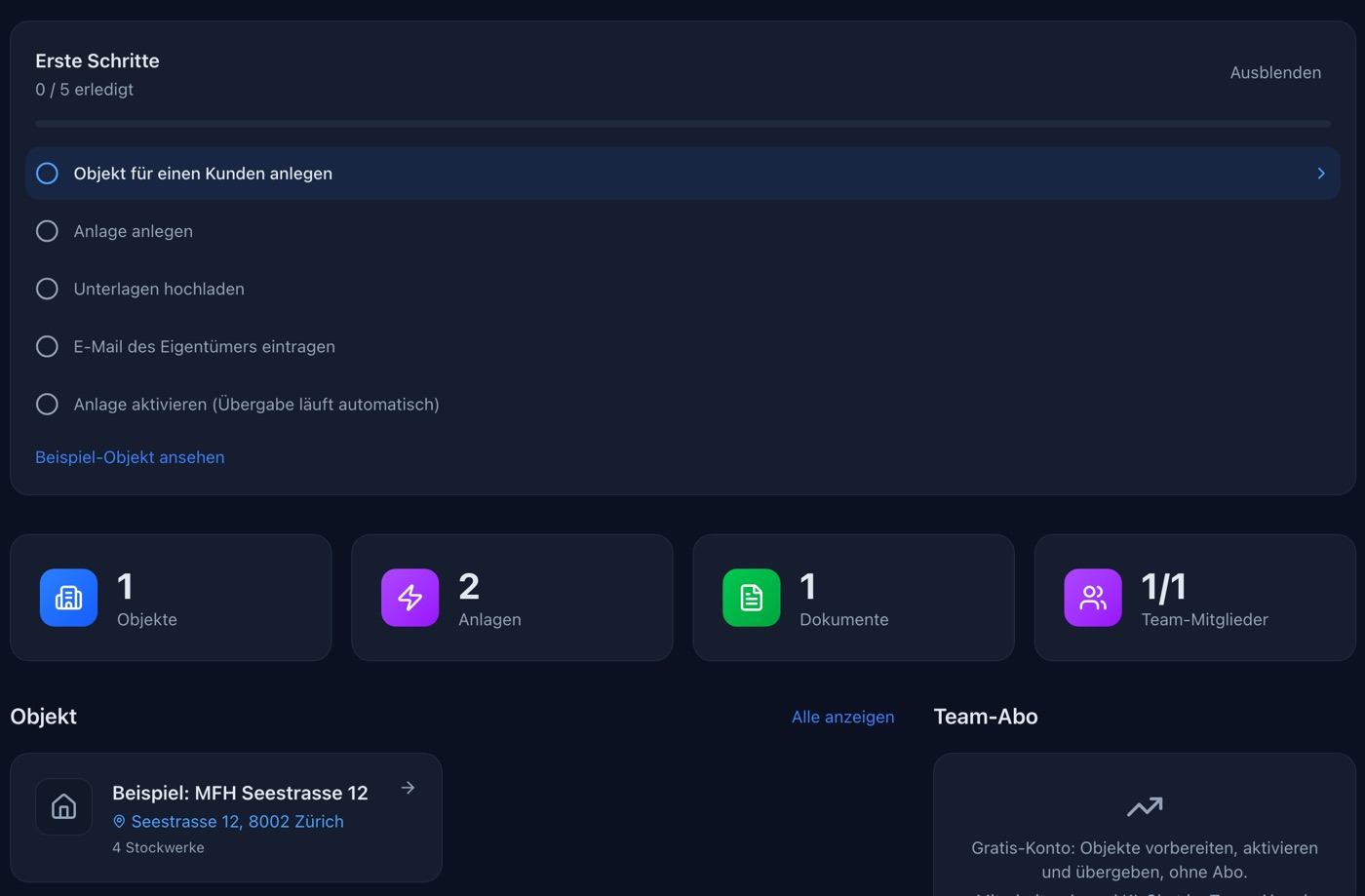1365x896 pixels.
Task: Hide the Erste Schritte panel via Ausblenden
Action: tap(1275, 73)
